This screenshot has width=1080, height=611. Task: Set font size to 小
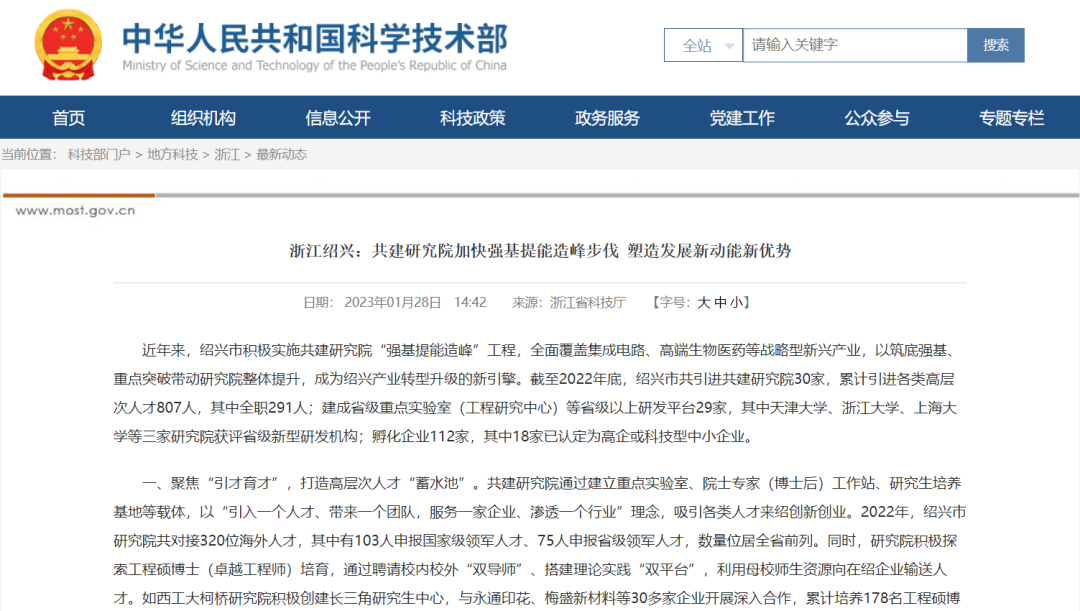click(x=736, y=302)
